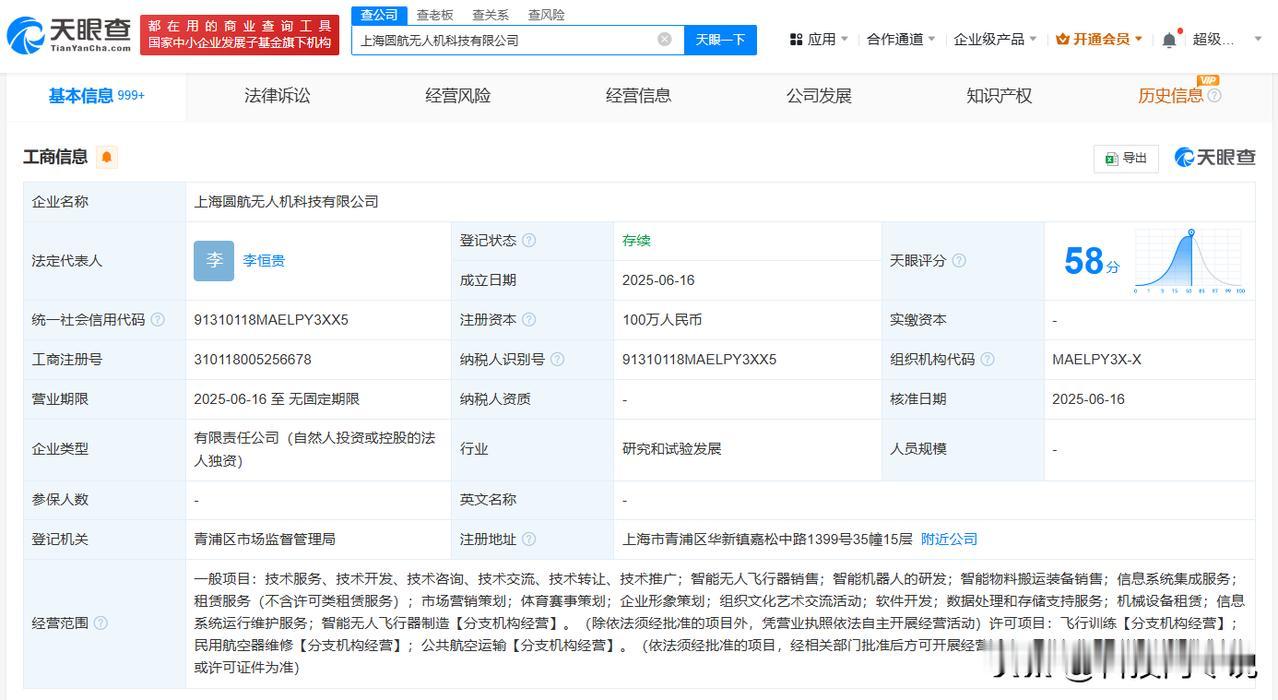Viewport: 1278px width, 700px height.
Task: Click the 研究和试验发展 industry value
Action: (671, 449)
